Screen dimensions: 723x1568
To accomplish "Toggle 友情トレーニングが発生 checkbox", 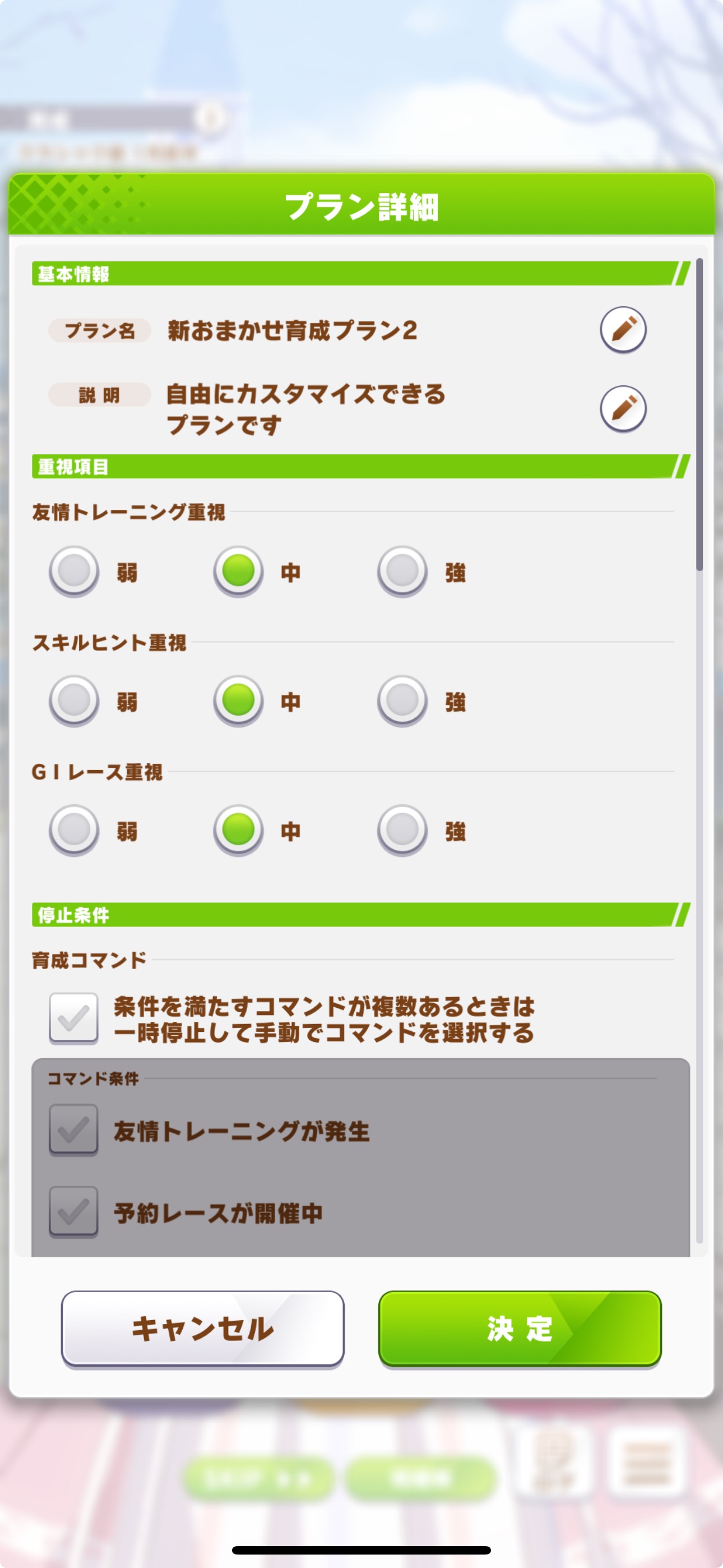I will (73, 1130).
